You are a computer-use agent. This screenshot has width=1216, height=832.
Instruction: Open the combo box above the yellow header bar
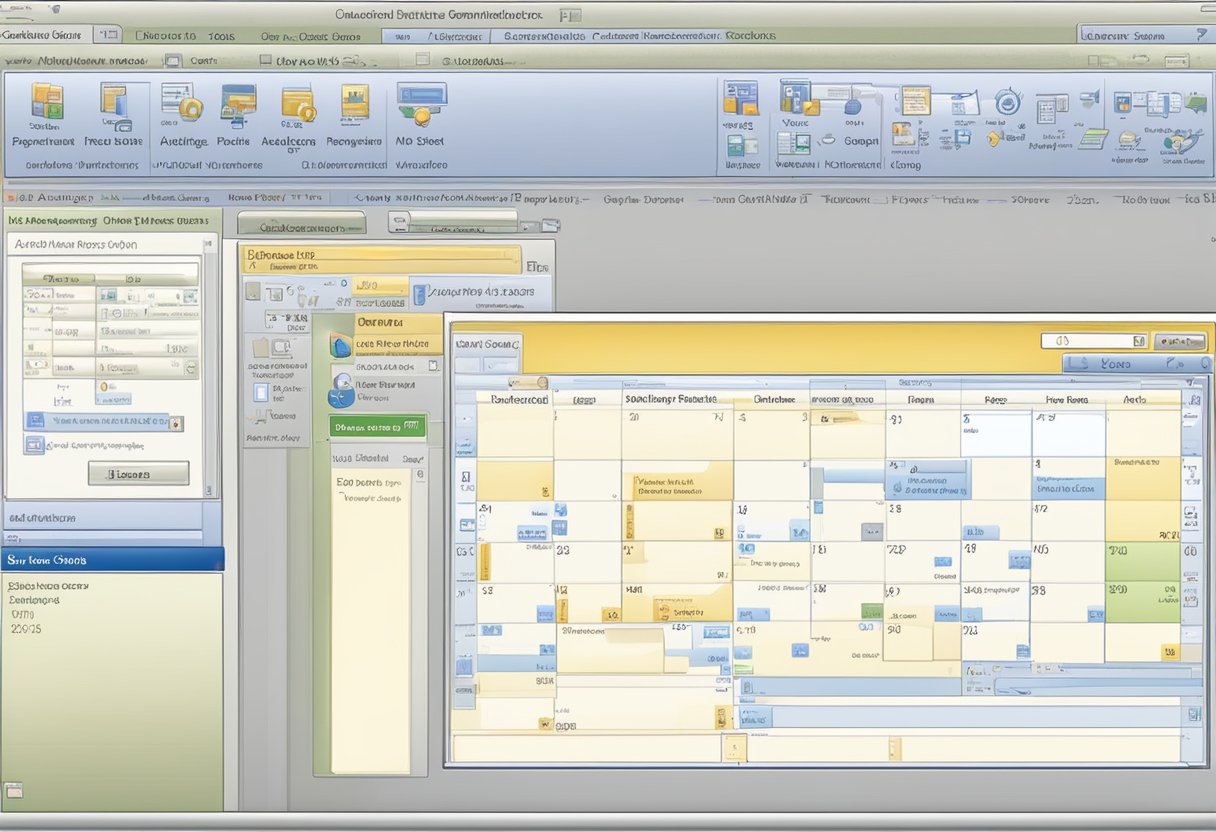pos(466,222)
